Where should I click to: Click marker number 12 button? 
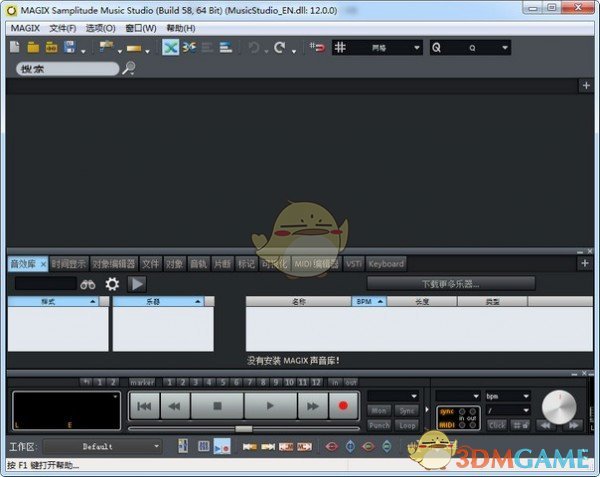point(316,382)
